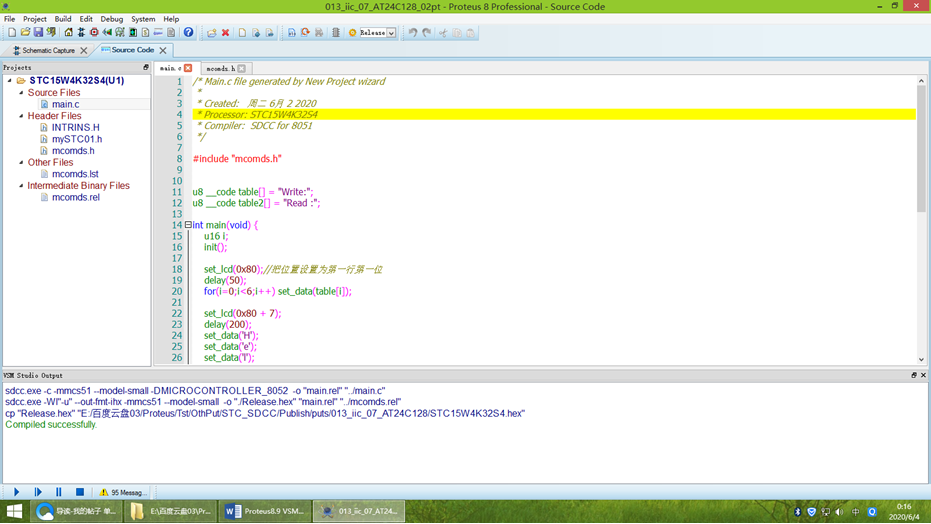Click the Bluetooth tray icon
The width and height of the screenshot is (931, 524).
(797, 512)
